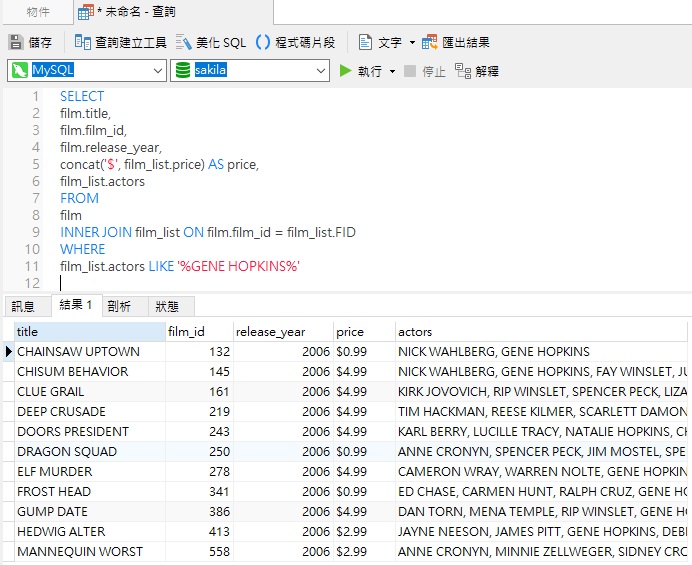Click the empty line 12 in editor
The width and height of the screenshot is (692, 565).
[200, 283]
